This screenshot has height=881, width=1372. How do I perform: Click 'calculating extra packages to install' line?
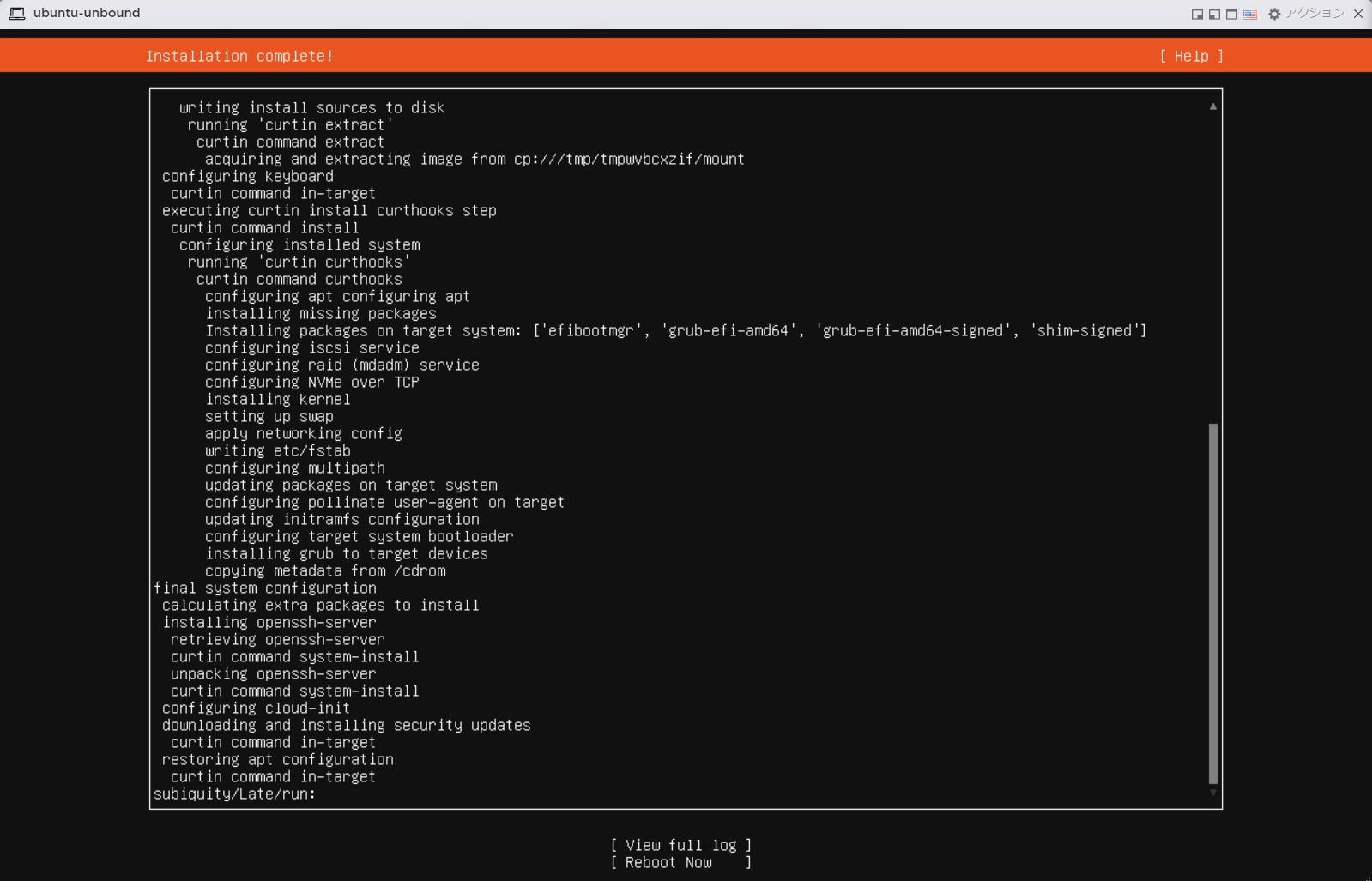tap(321, 605)
